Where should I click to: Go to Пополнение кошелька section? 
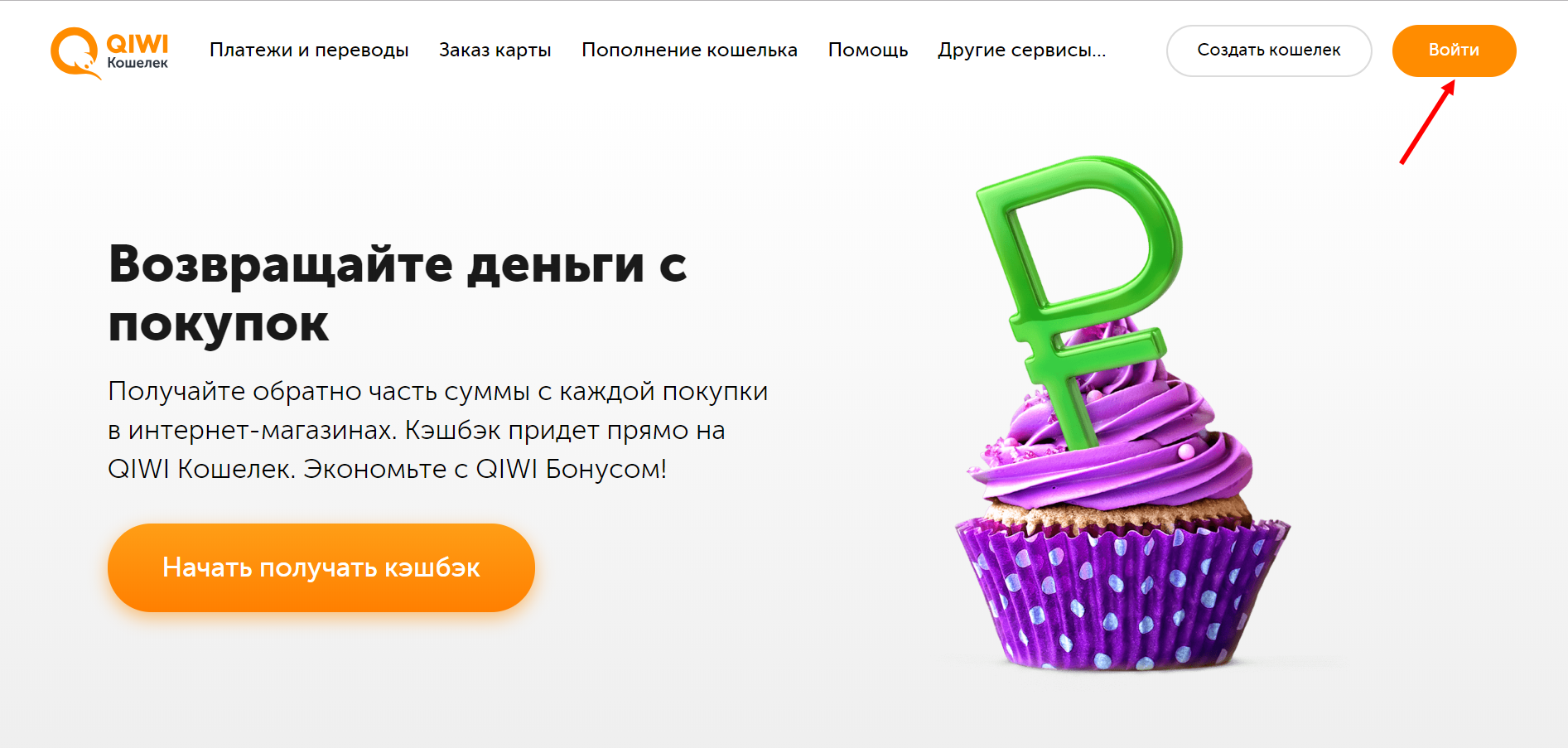pyautogui.click(x=689, y=50)
